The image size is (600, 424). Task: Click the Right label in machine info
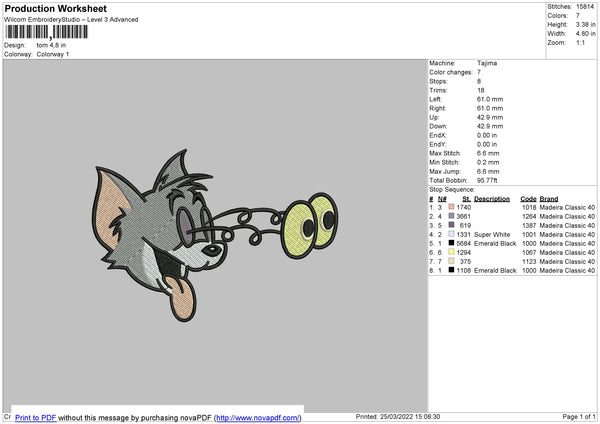point(437,108)
